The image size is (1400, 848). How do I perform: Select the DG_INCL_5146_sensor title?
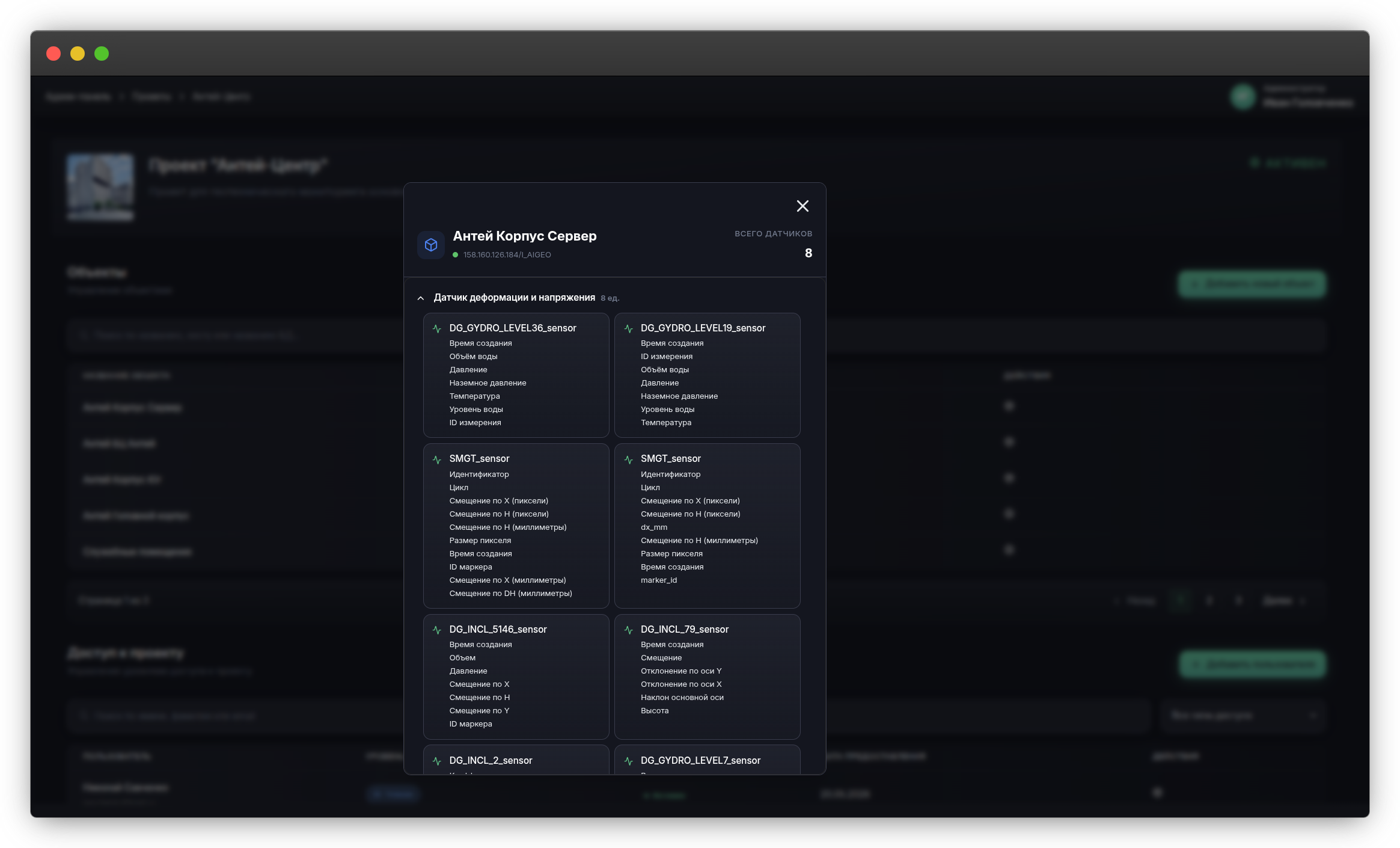[498, 629]
